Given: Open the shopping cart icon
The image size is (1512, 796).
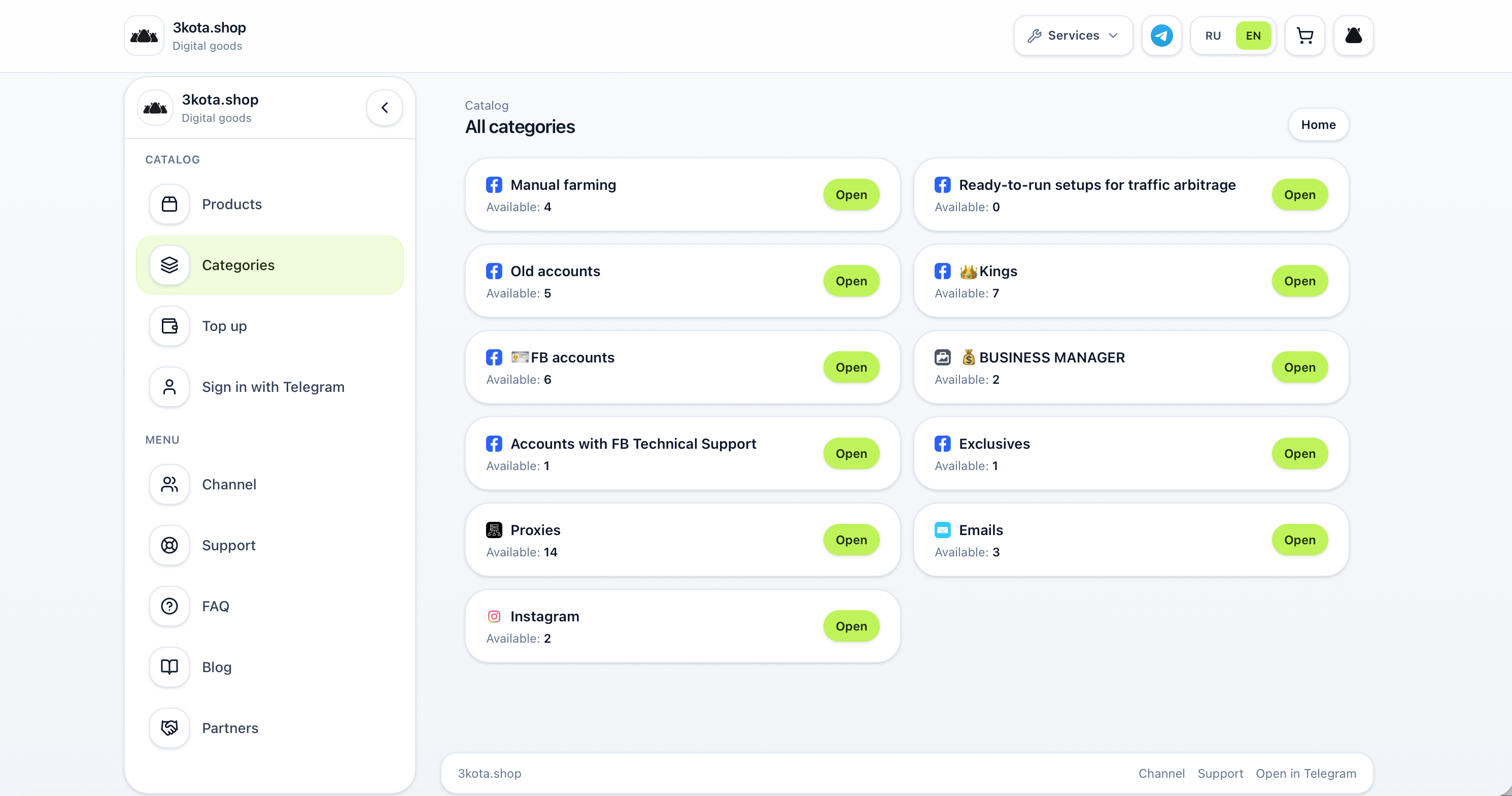Looking at the screenshot, I should pos(1304,36).
